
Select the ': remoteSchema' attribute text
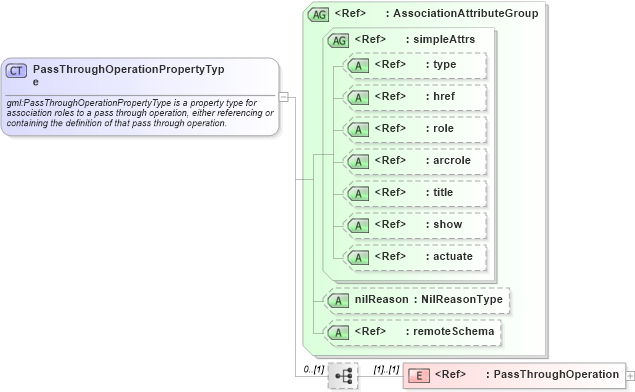[x=450, y=331]
